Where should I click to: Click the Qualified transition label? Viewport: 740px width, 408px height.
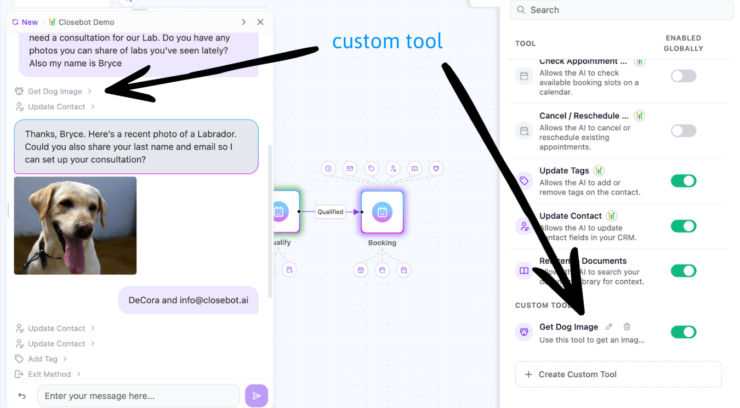(330, 212)
